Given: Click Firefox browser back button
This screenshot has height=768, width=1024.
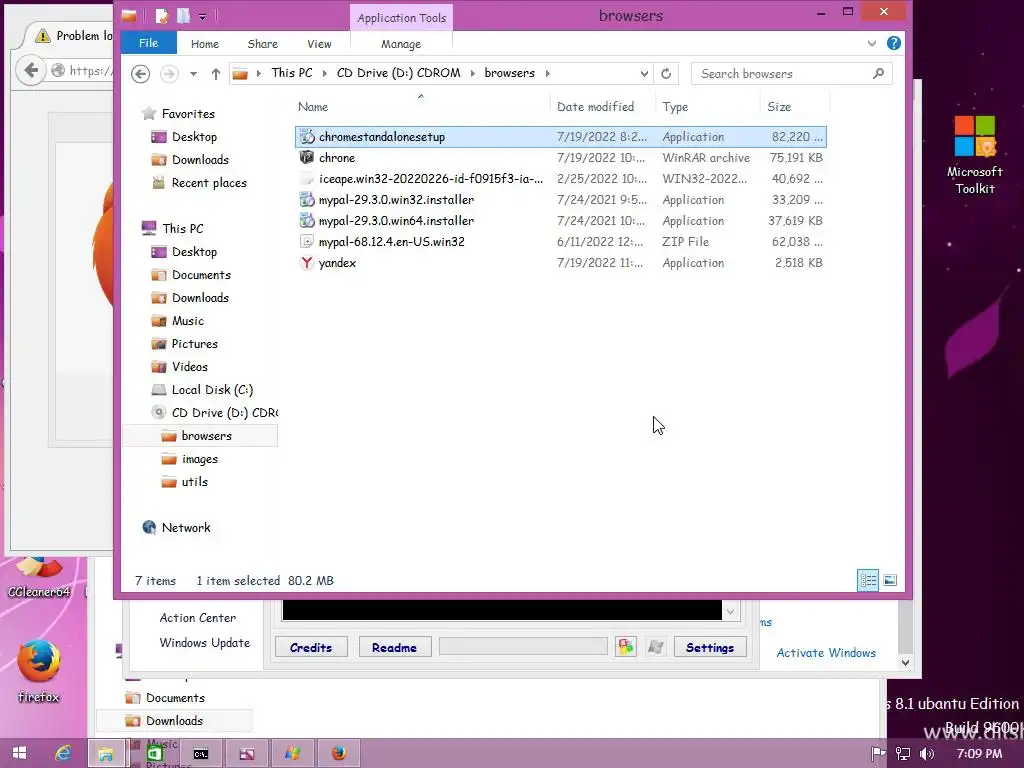Looking at the screenshot, I should [31, 70].
